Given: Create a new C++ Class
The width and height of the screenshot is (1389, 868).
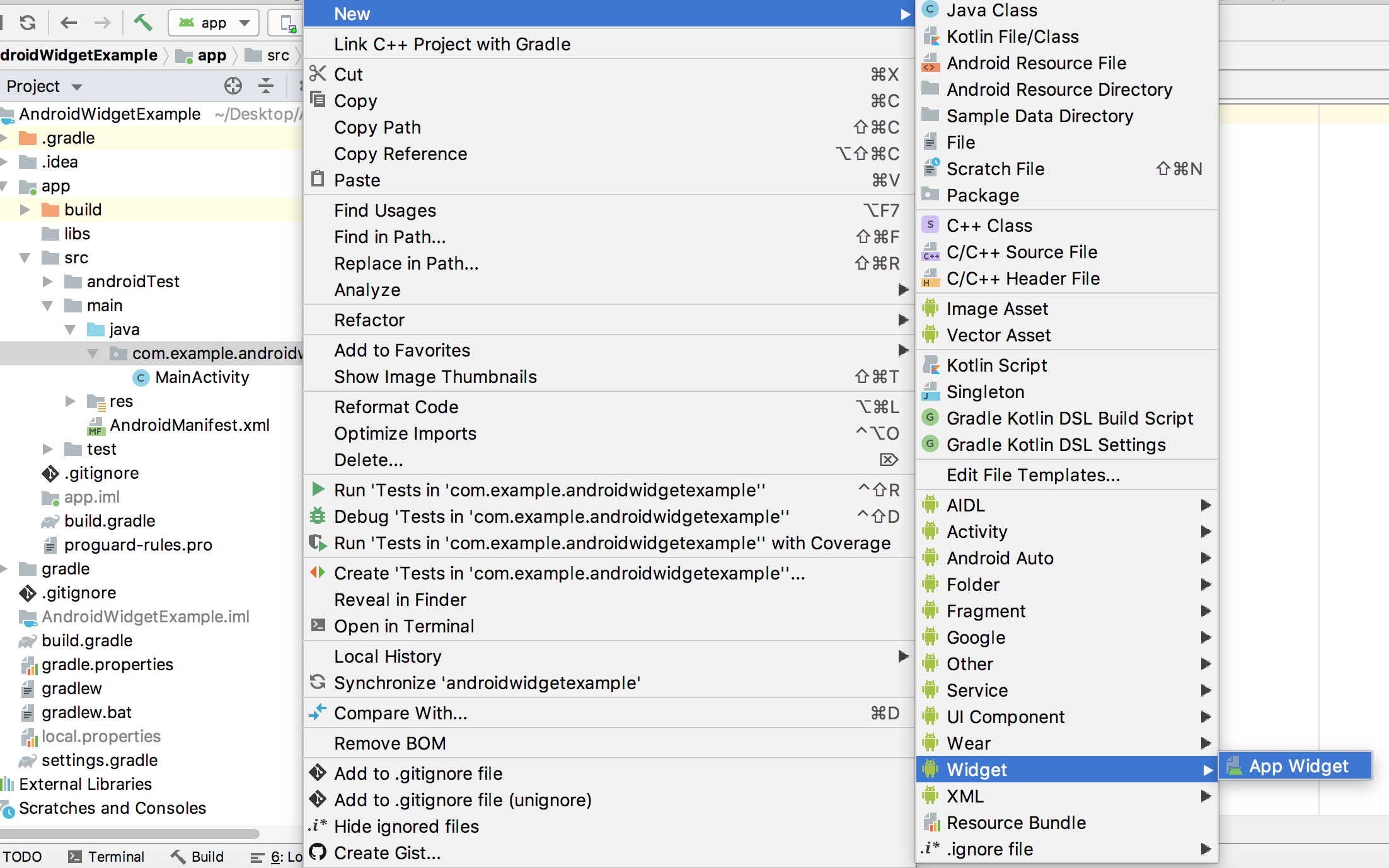Looking at the screenshot, I should pos(989,225).
